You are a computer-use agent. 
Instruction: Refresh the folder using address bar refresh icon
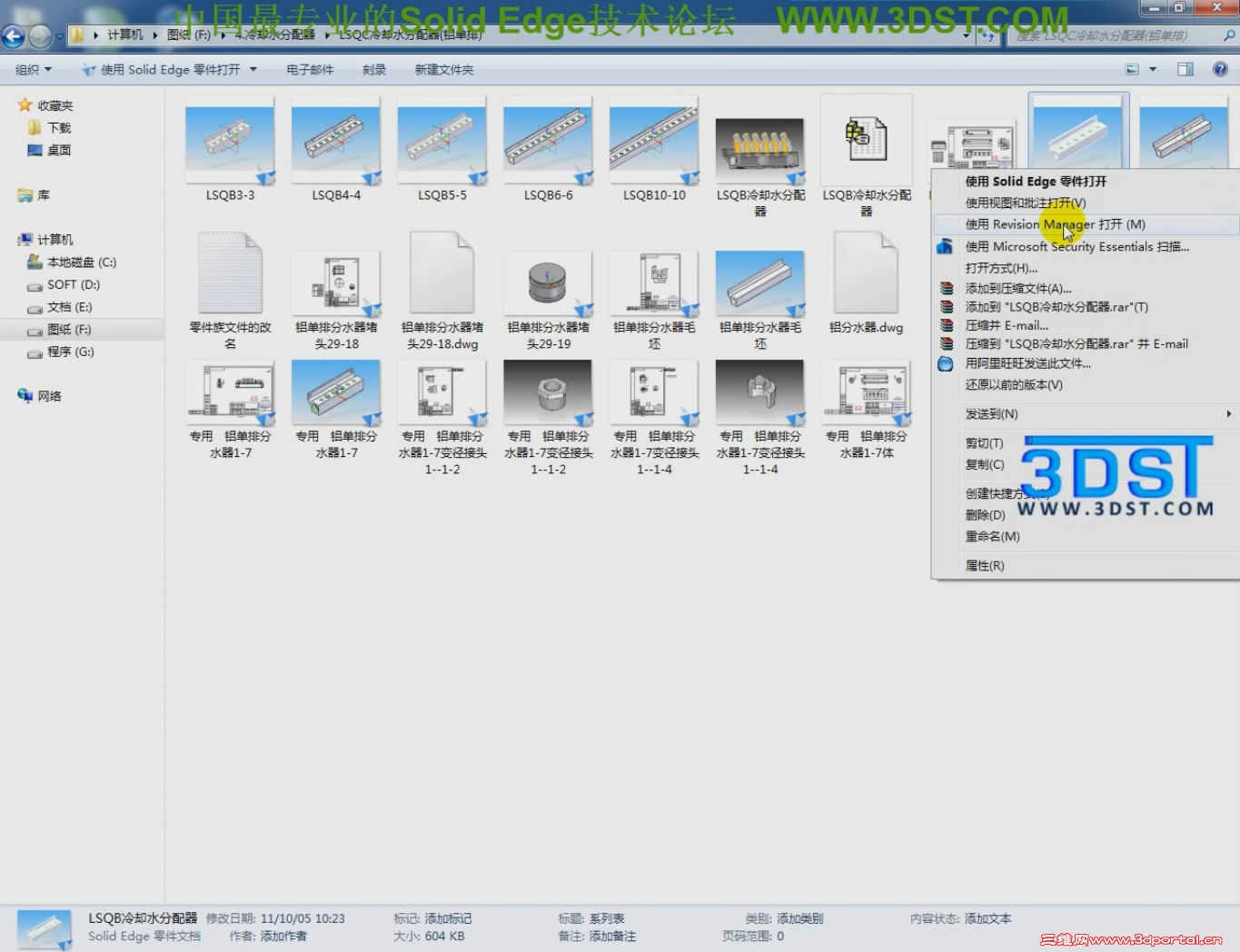987,35
